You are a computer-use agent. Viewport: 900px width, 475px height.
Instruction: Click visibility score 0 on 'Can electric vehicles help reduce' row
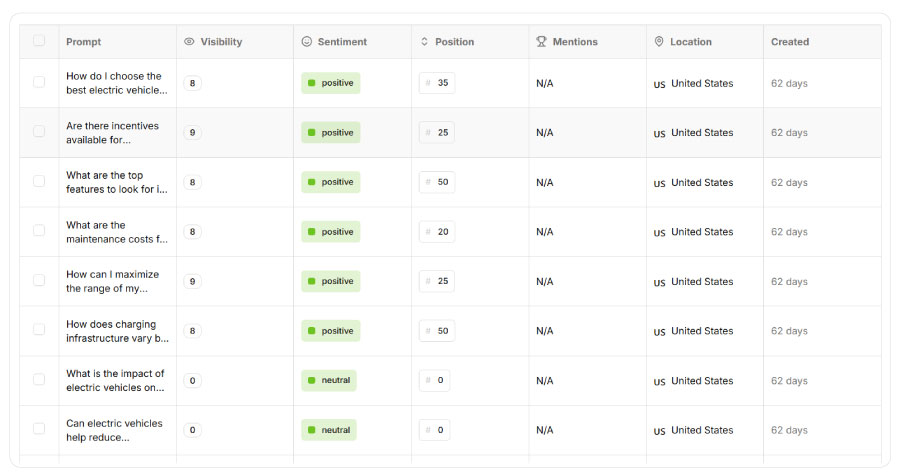click(x=193, y=430)
